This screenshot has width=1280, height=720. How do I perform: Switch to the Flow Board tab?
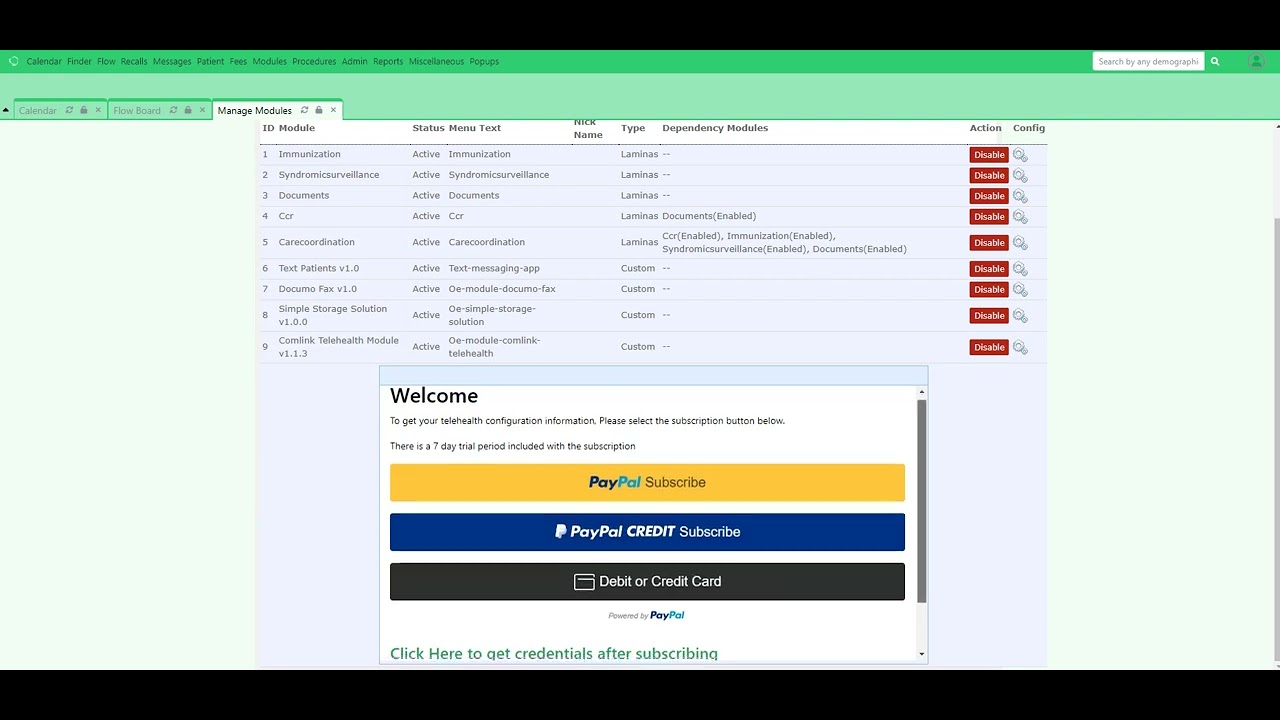(x=137, y=110)
